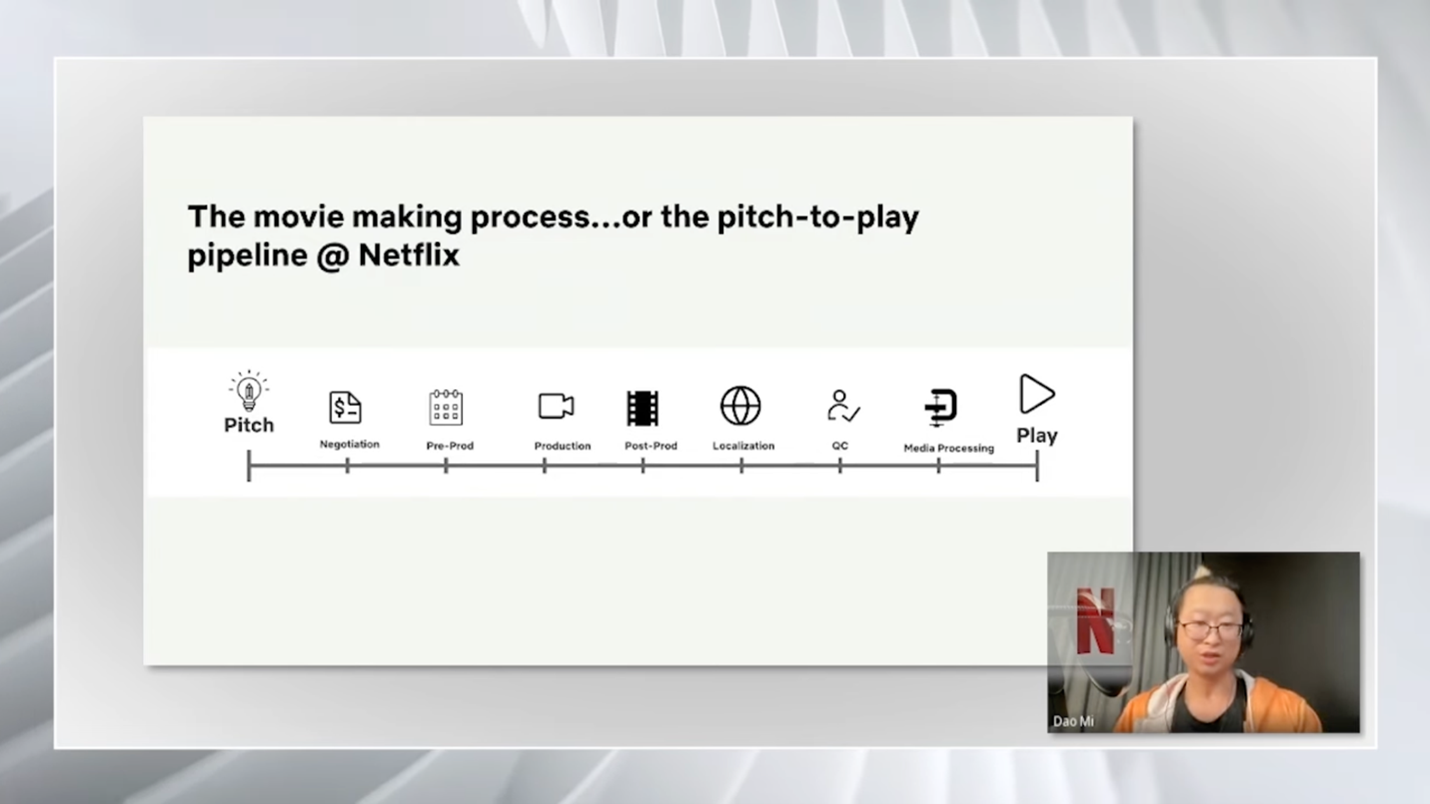Image resolution: width=1430 pixels, height=804 pixels.
Task: Click the Netflix N logo in webcam
Action: [1095, 621]
